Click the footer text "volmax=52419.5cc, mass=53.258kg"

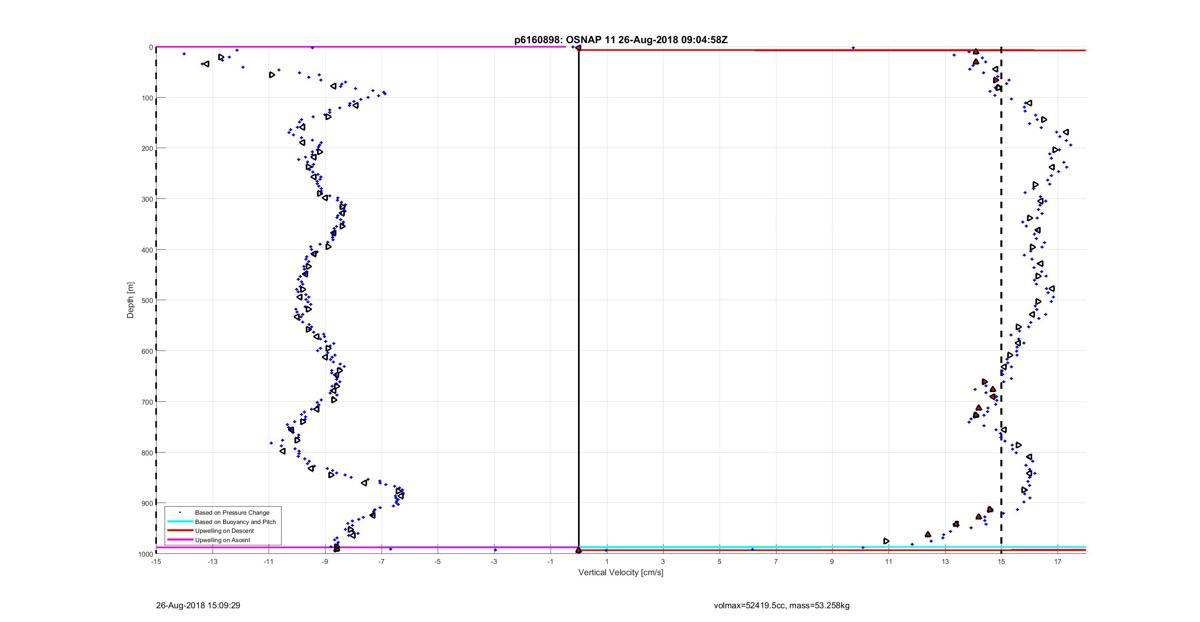pos(782,605)
